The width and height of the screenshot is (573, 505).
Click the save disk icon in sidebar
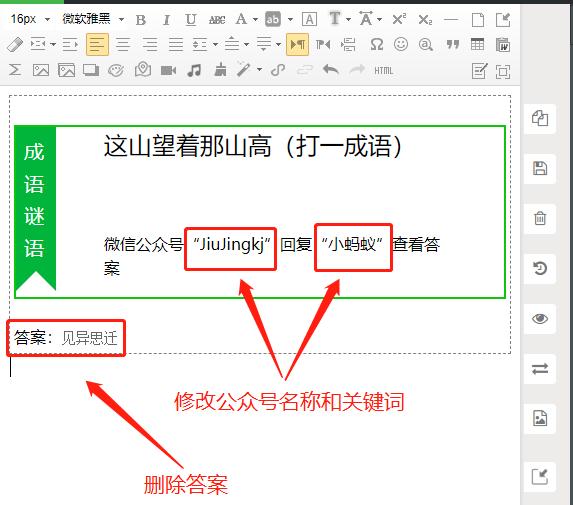(x=540, y=168)
